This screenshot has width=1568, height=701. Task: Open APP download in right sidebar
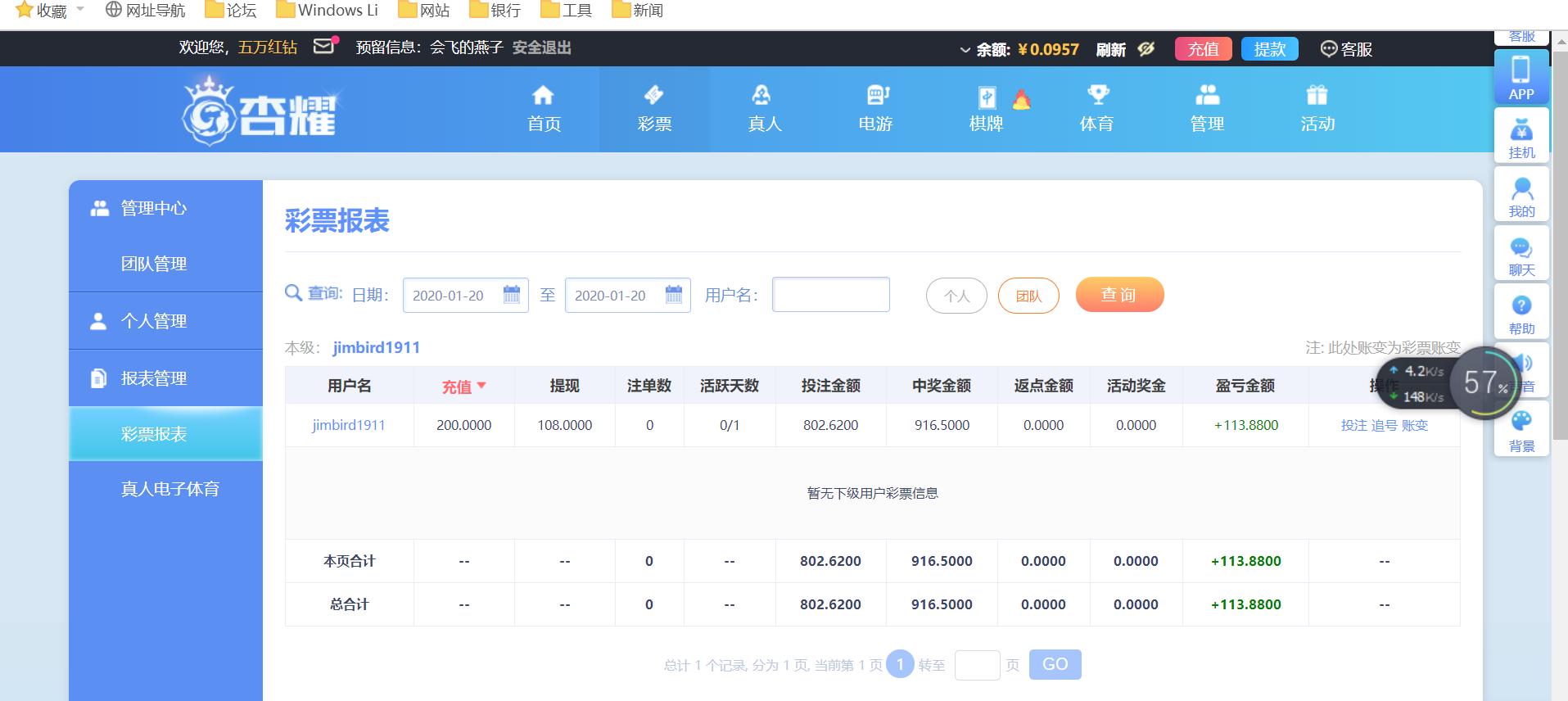coord(1521,76)
